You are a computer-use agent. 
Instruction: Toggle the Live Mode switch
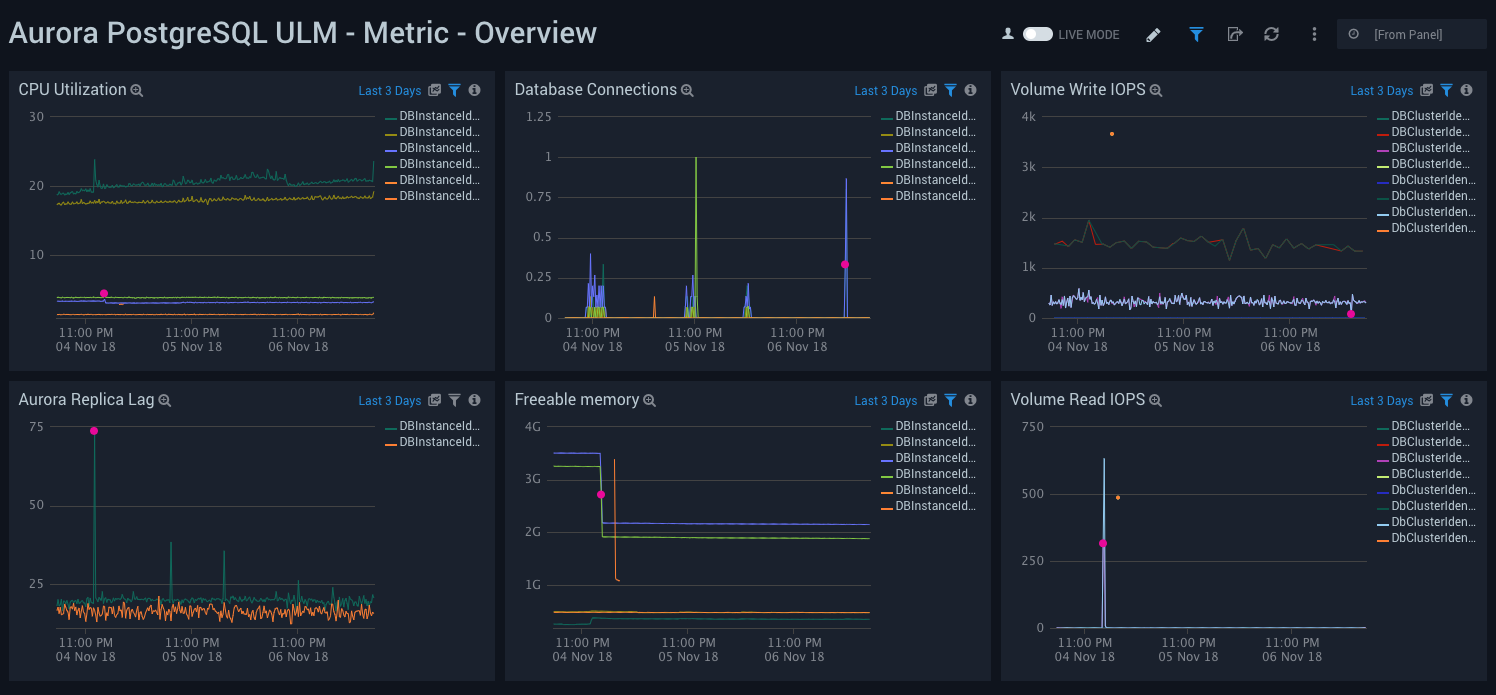(1038, 33)
